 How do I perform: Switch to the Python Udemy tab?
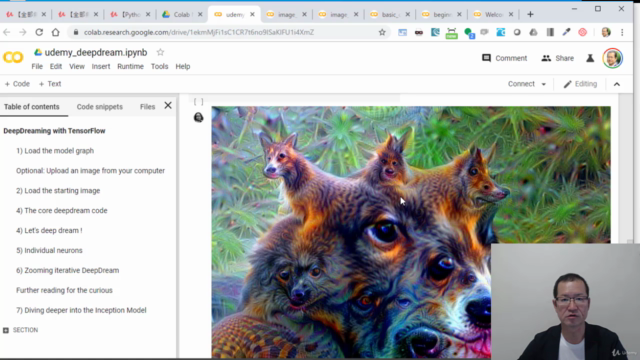130,14
